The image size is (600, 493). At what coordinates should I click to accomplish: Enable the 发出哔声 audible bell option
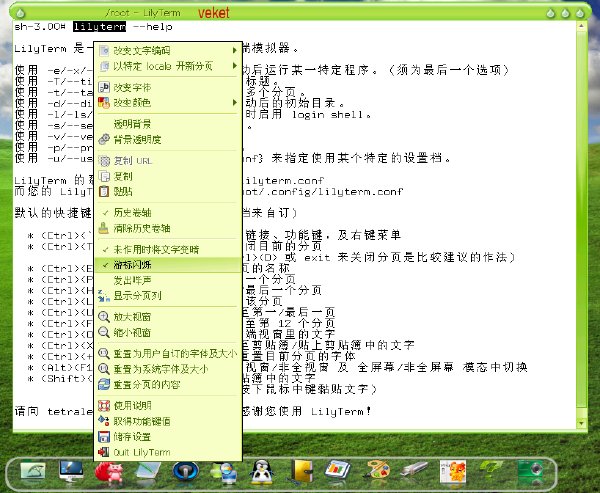pos(168,280)
